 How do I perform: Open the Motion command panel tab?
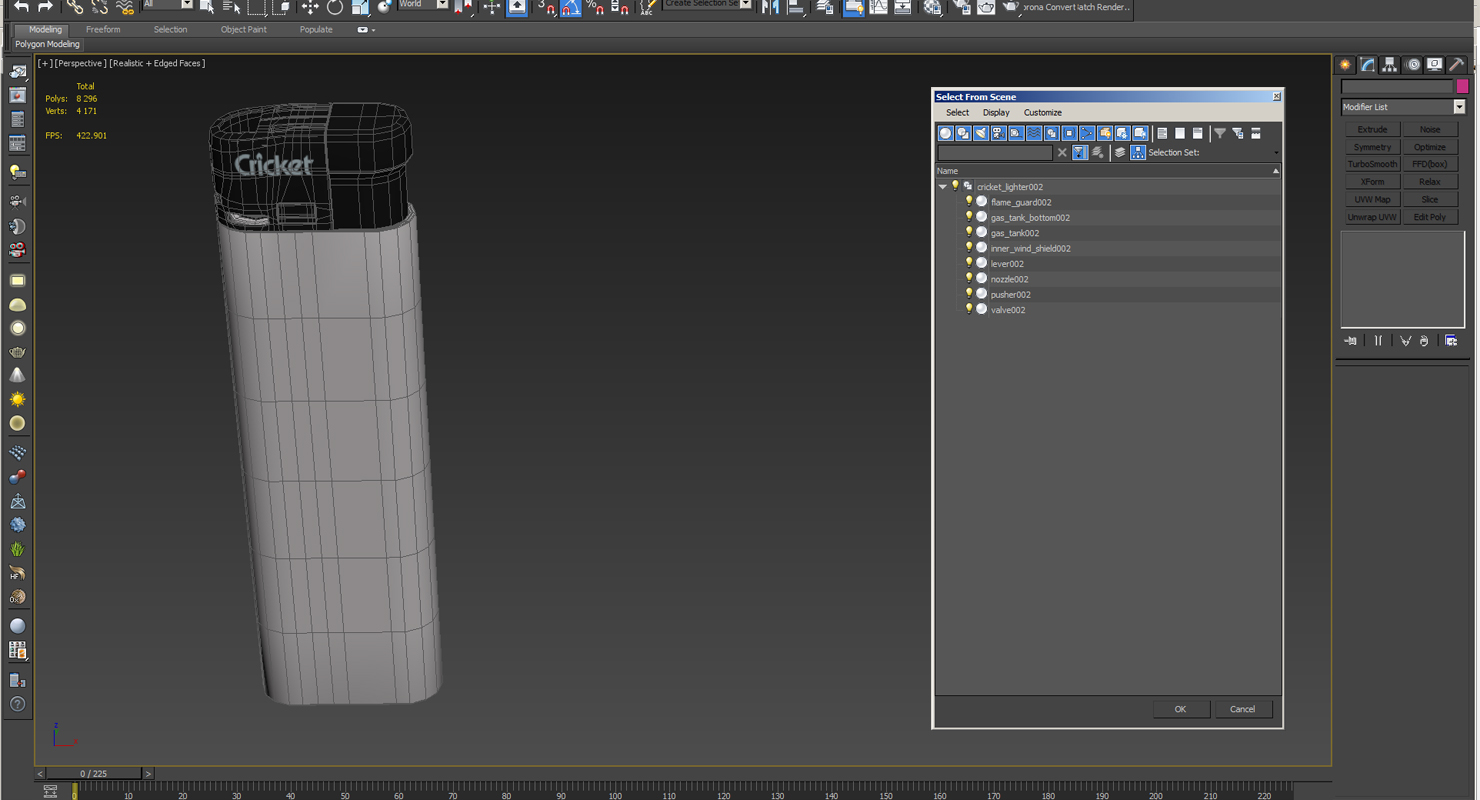tap(1412, 64)
